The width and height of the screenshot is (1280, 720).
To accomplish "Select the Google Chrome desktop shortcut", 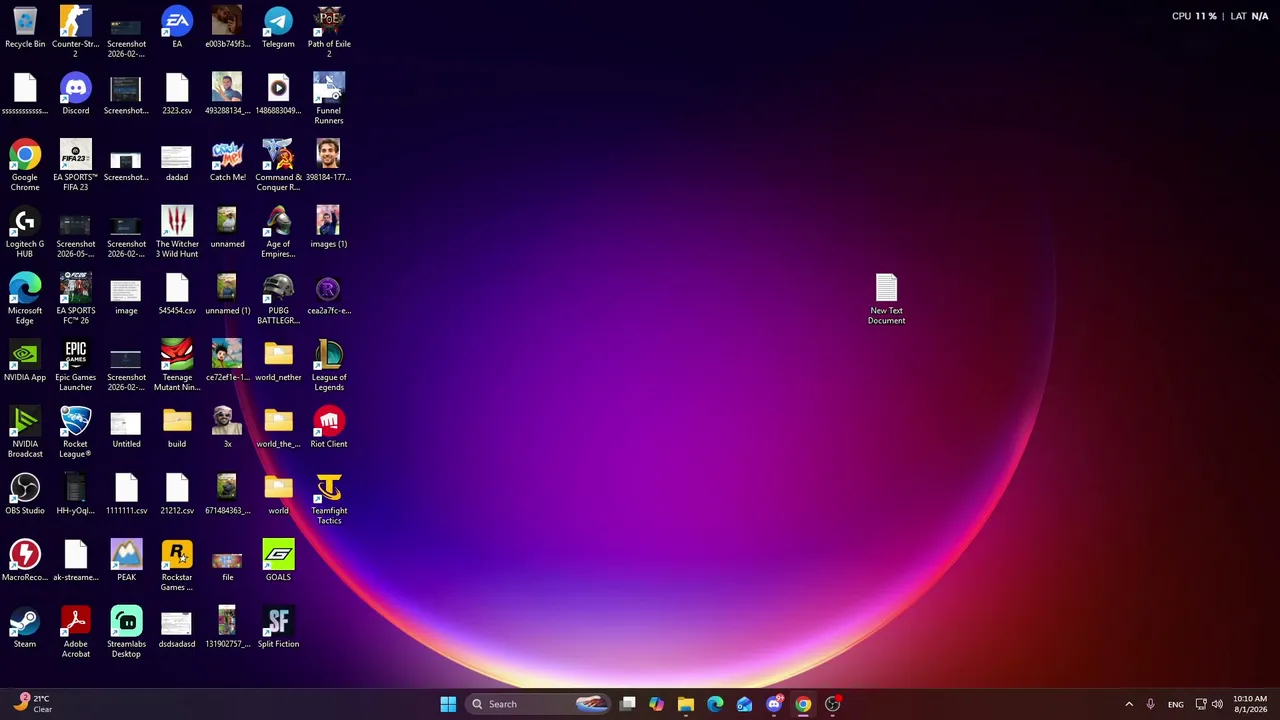I will [25, 166].
